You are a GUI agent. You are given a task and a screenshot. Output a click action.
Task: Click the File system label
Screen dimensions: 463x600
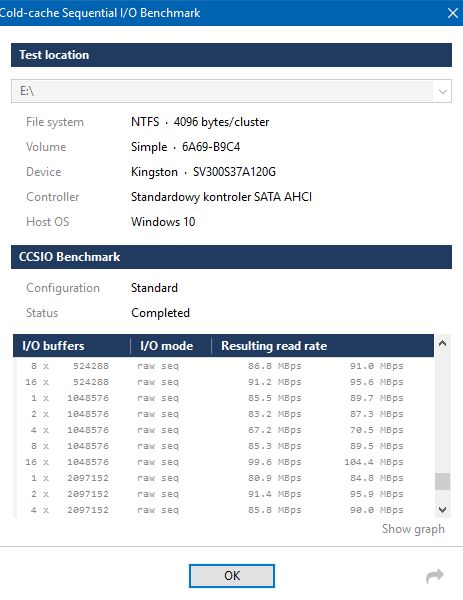pyautogui.click(x=55, y=122)
